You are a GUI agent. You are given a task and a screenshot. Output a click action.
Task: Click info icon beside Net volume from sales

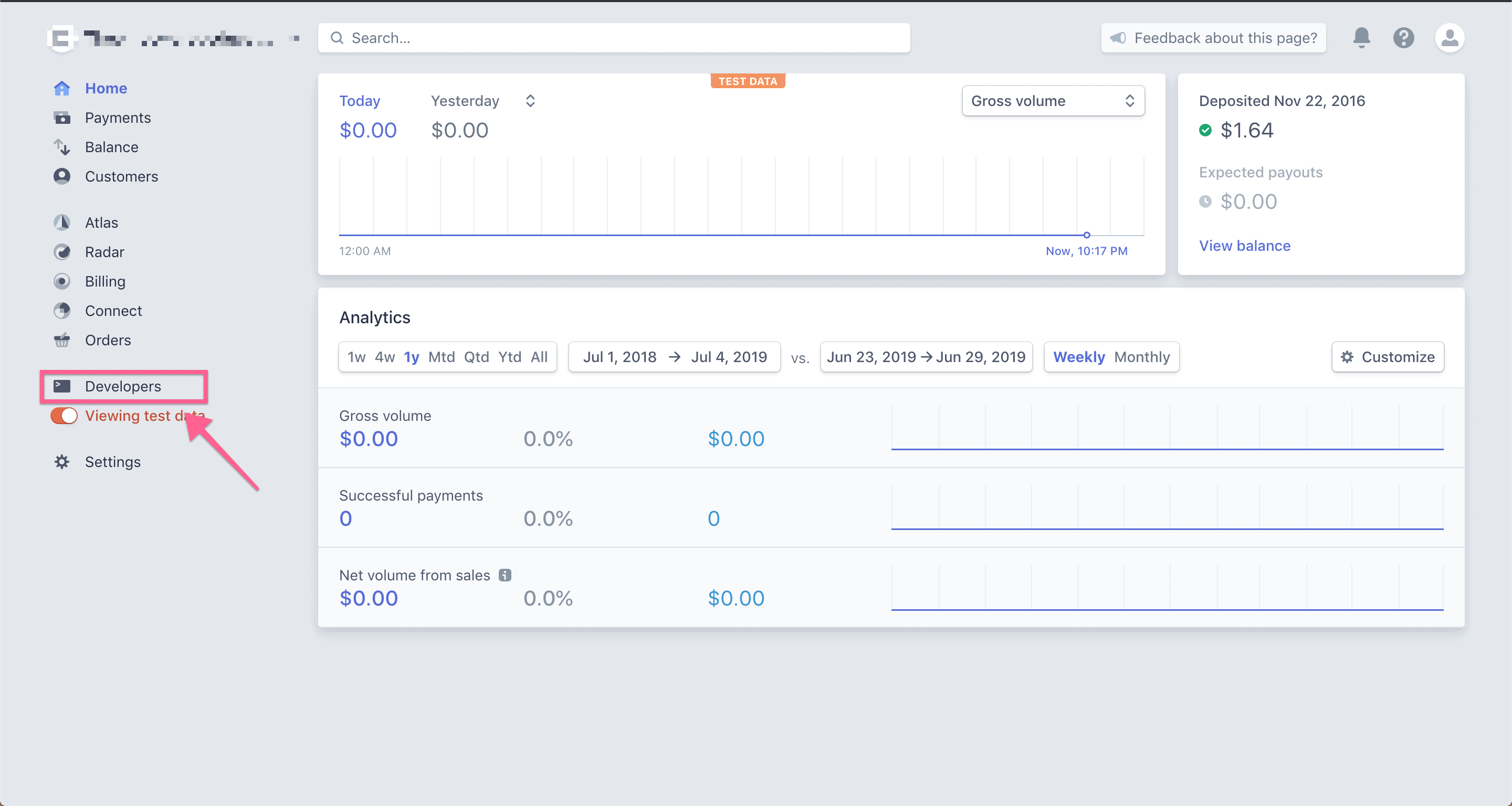point(505,575)
